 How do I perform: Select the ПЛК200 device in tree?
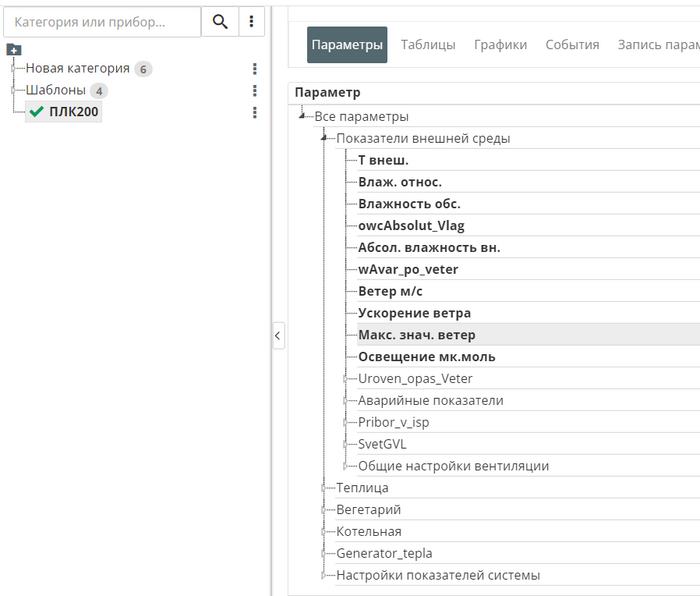pyautogui.click(x=74, y=112)
